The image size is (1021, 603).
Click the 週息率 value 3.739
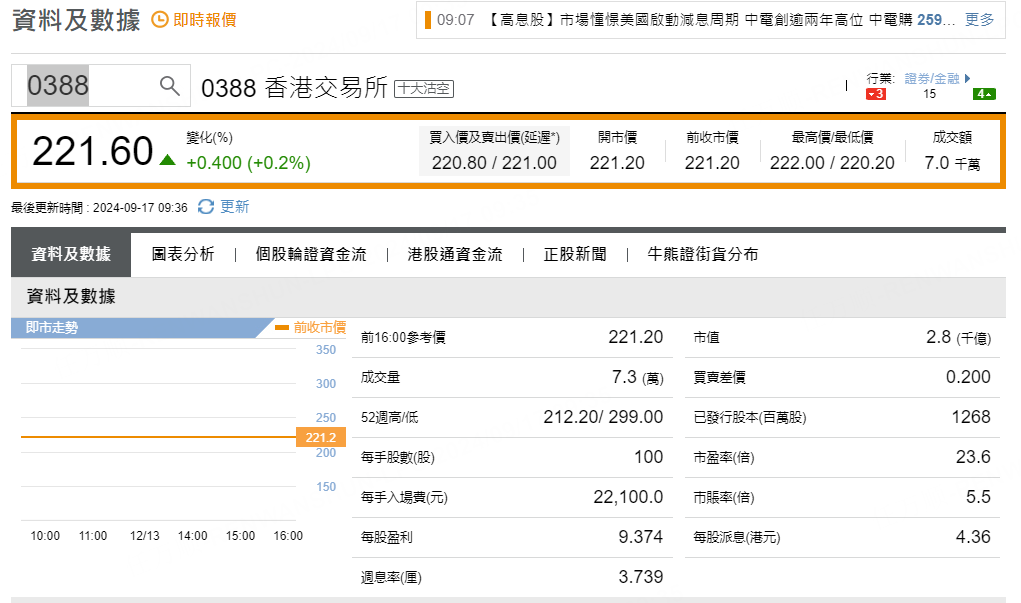[x=641, y=576]
